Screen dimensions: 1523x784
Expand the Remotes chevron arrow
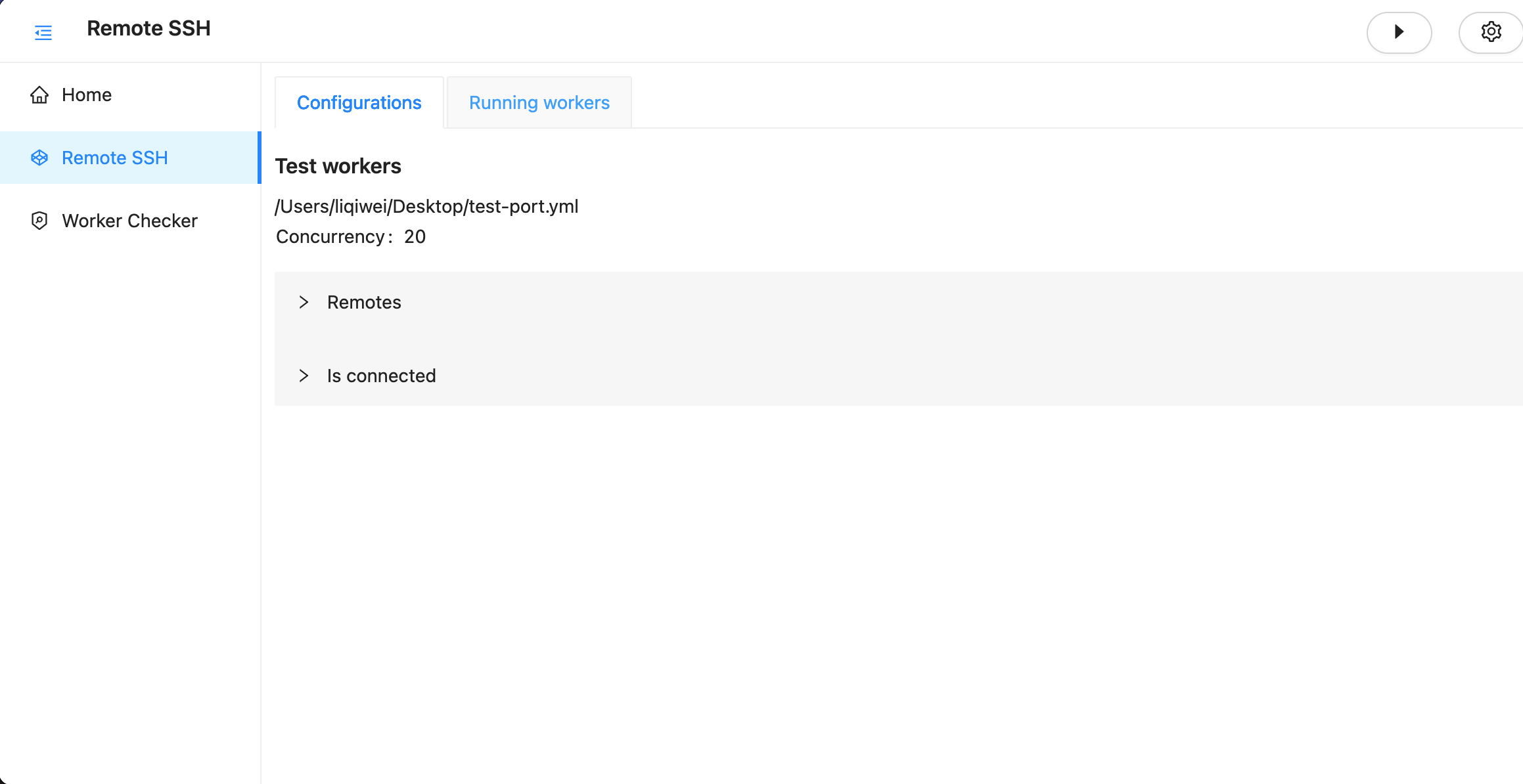pyautogui.click(x=304, y=302)
